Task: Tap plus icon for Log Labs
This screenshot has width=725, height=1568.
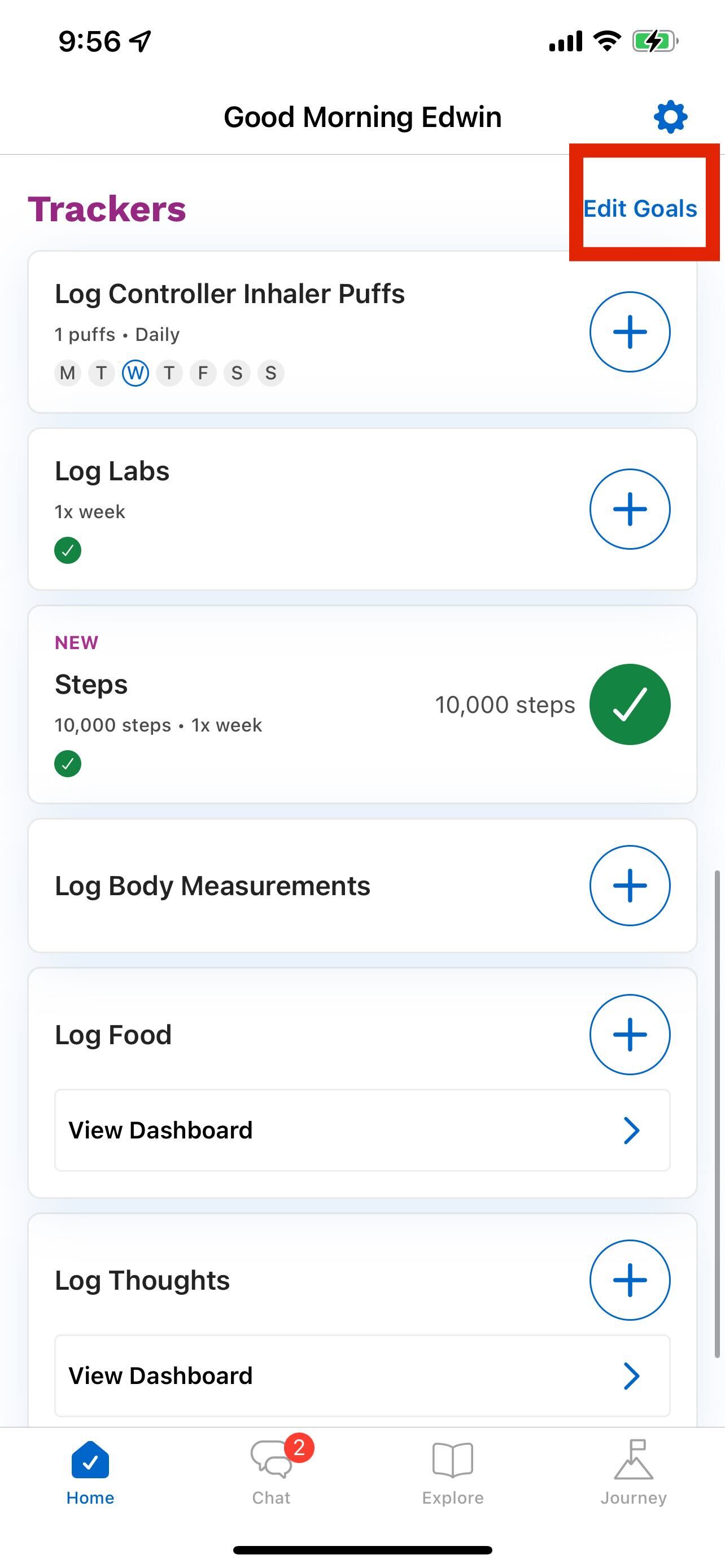Action: [630, 509]
